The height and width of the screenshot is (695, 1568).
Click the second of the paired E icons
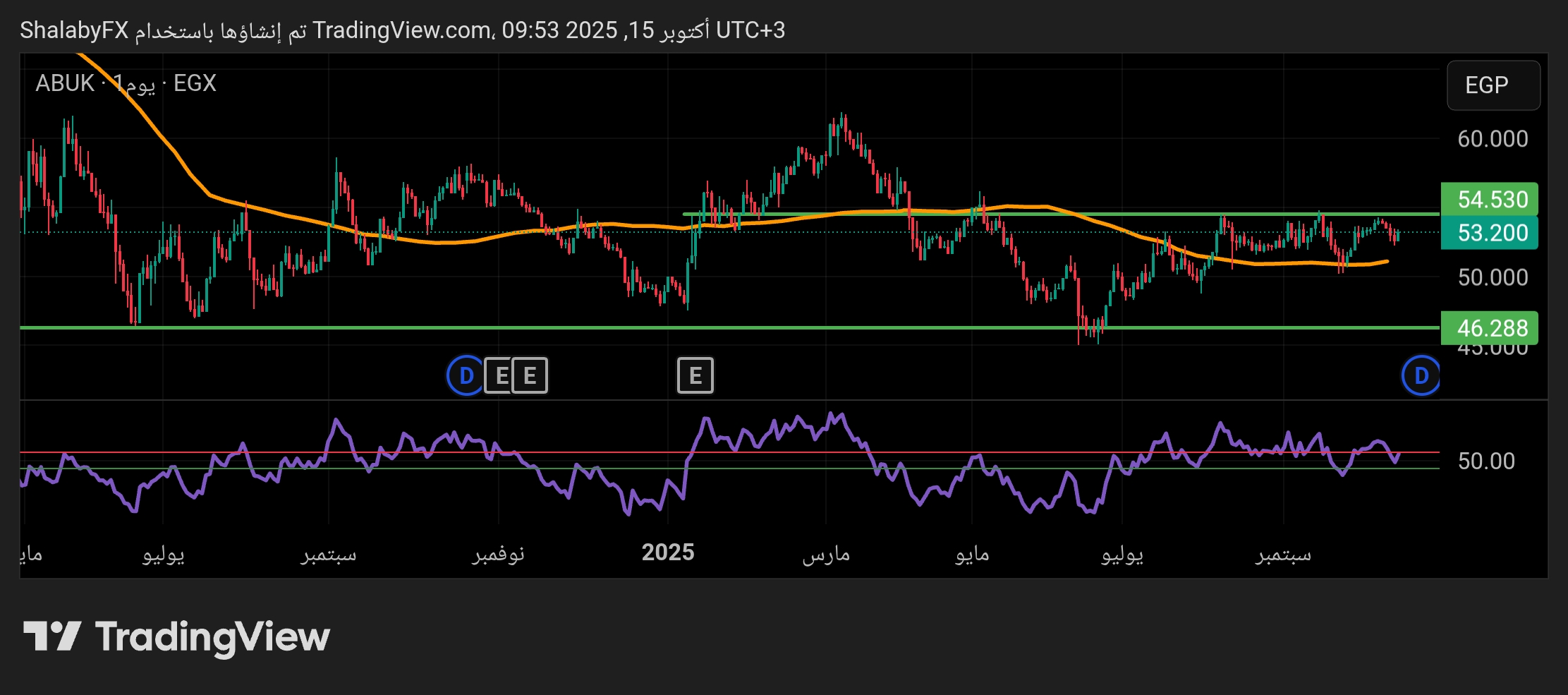coord(530,375)
